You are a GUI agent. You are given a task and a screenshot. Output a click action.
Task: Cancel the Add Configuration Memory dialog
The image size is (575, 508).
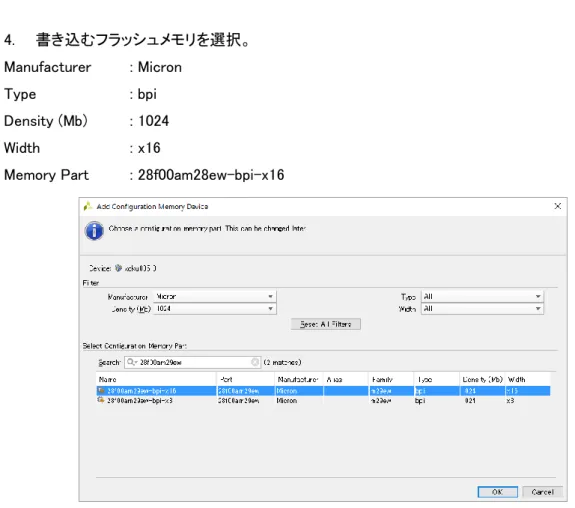point(542,492)
